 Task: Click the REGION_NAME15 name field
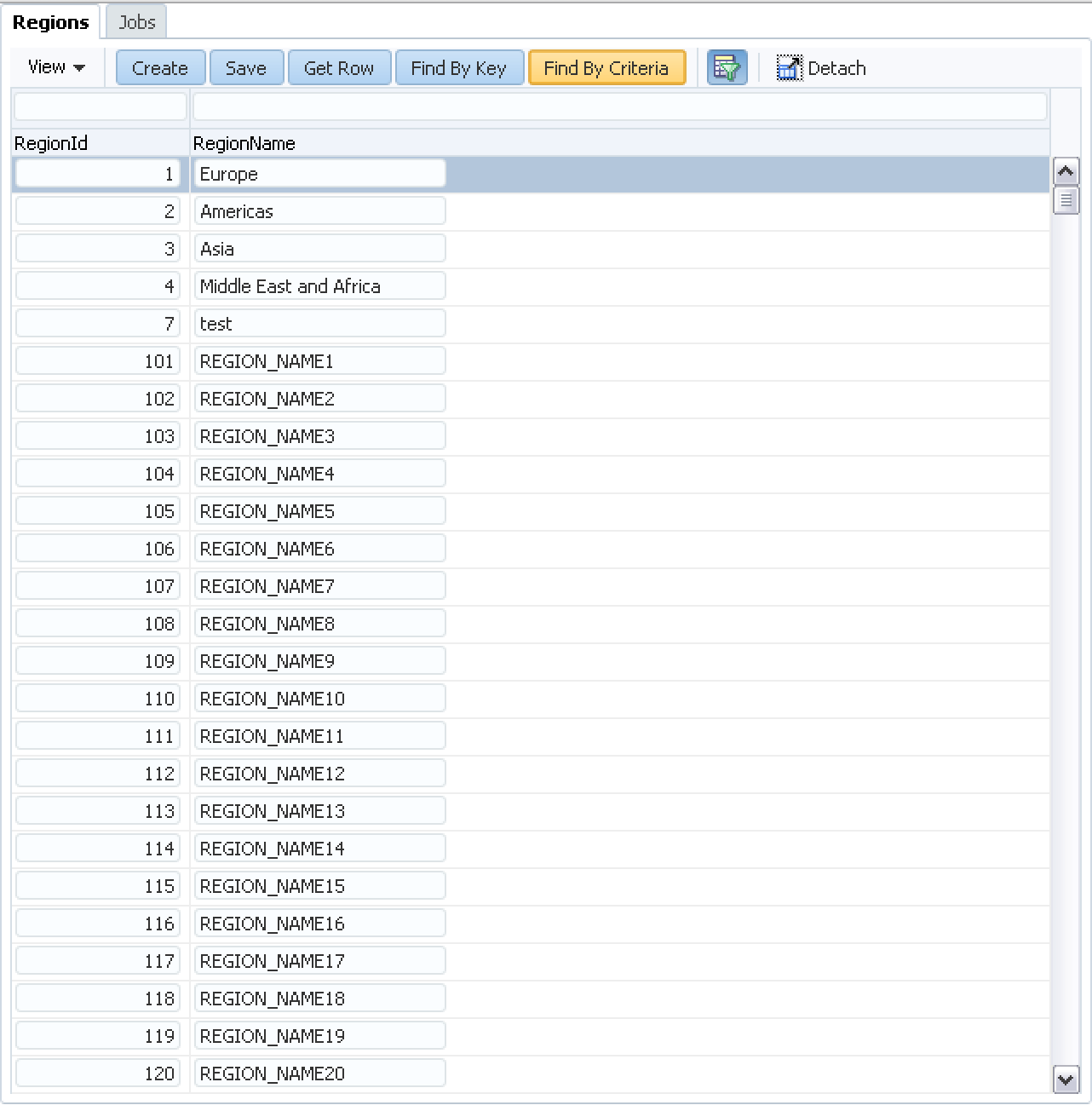coord(319,886)
